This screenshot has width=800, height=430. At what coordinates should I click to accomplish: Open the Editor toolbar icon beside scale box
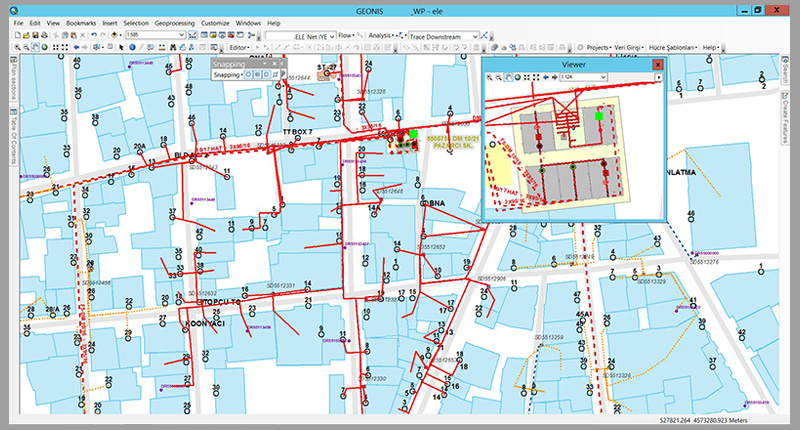[x=193, y=35]
